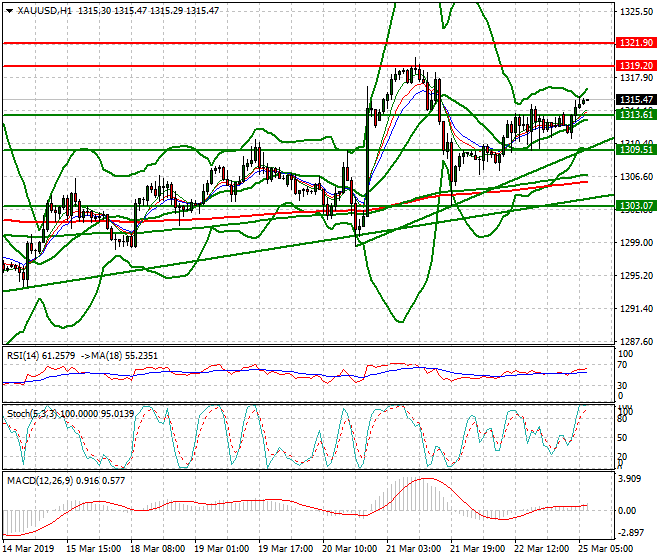Click the 15 Mar 15:00 time label
The width and height of the screenshot is (660, 560).
[93, 549]
